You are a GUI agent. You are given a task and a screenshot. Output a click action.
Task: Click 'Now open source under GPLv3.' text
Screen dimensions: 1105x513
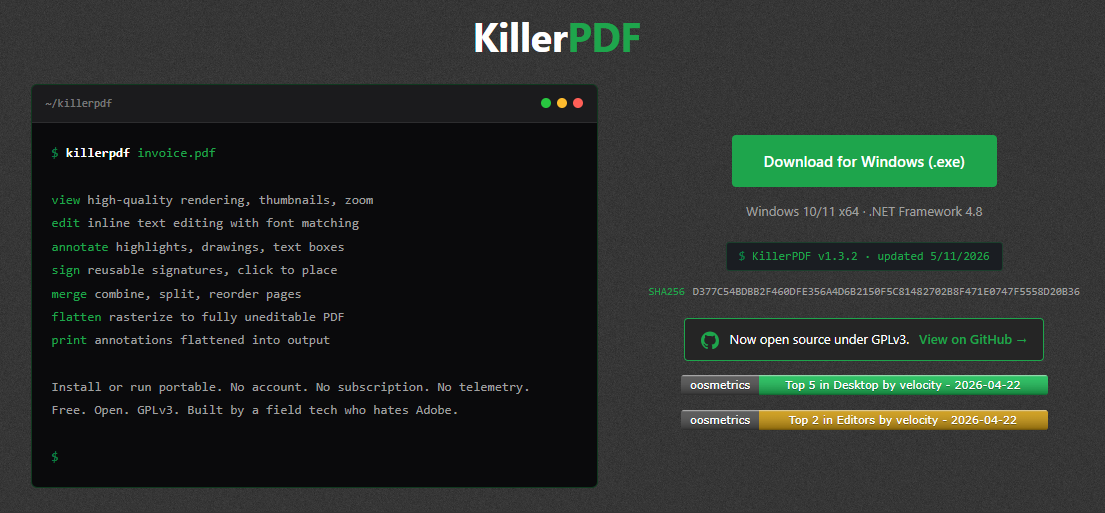pos(820,340)
